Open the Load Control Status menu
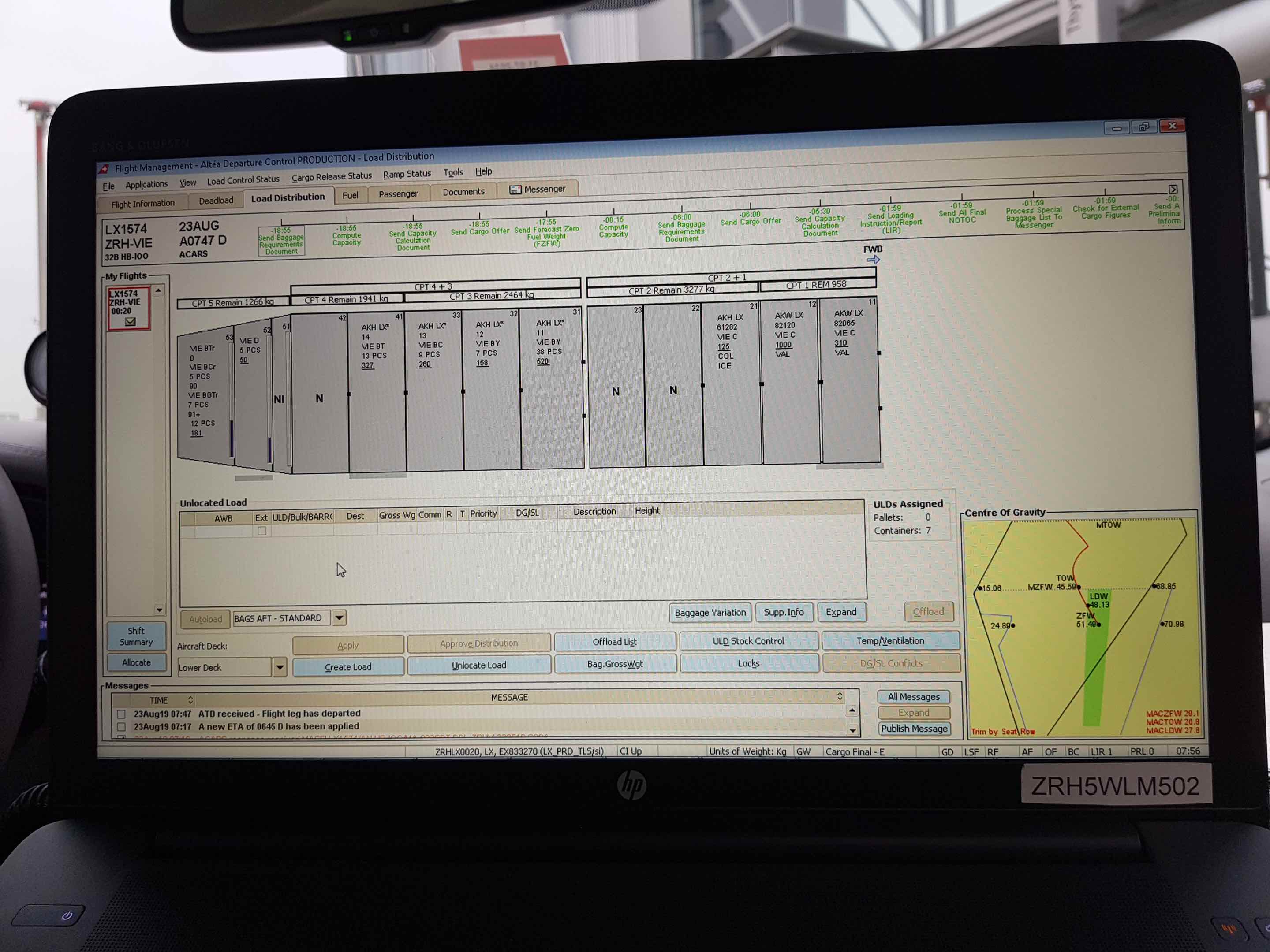 [x=243, y=180]
